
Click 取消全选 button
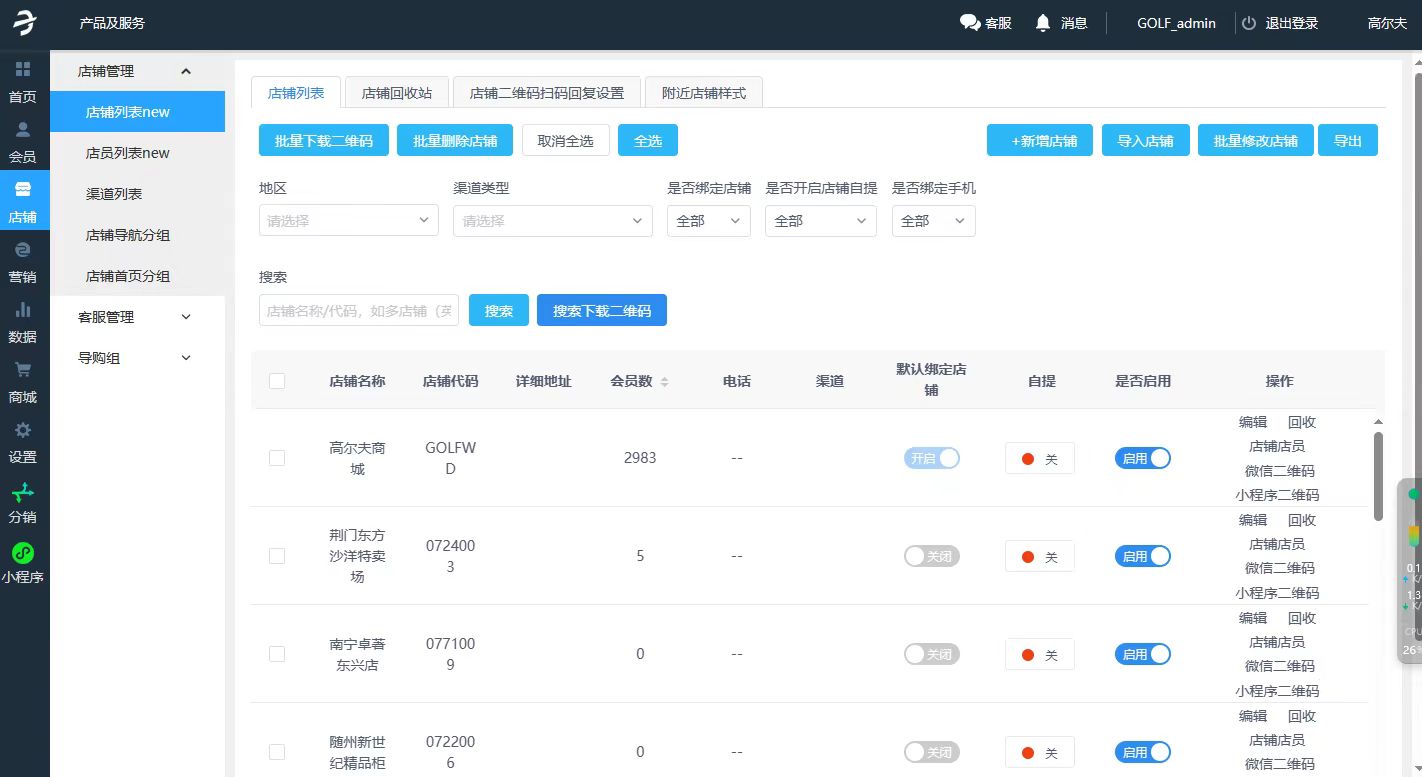coord(566,141)
